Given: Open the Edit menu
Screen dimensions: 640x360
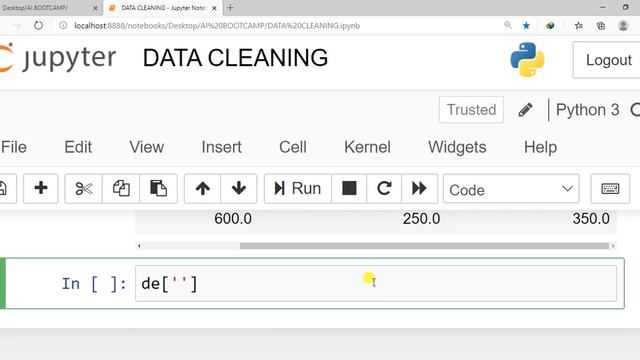Looking at the screenshot, I should pos(78,147).
